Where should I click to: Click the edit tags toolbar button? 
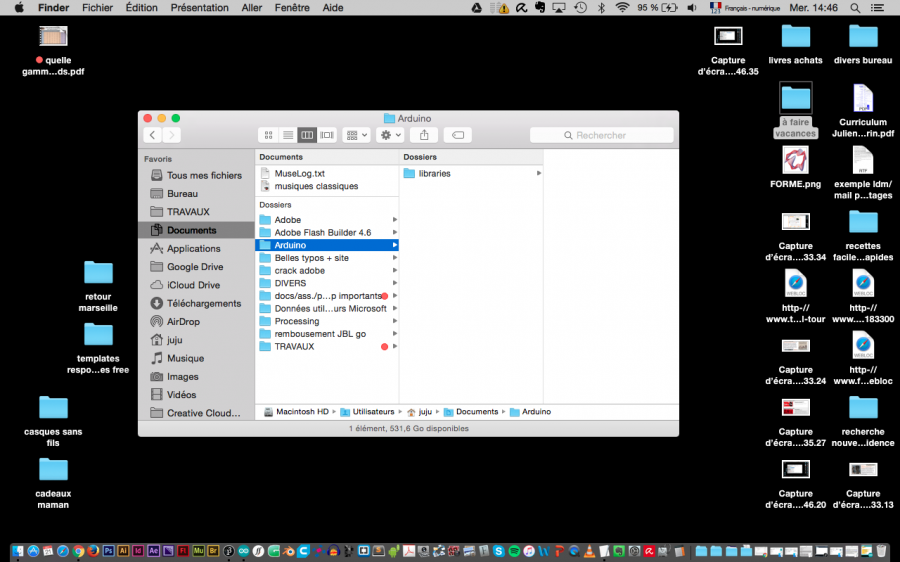[x=457, y=135]
